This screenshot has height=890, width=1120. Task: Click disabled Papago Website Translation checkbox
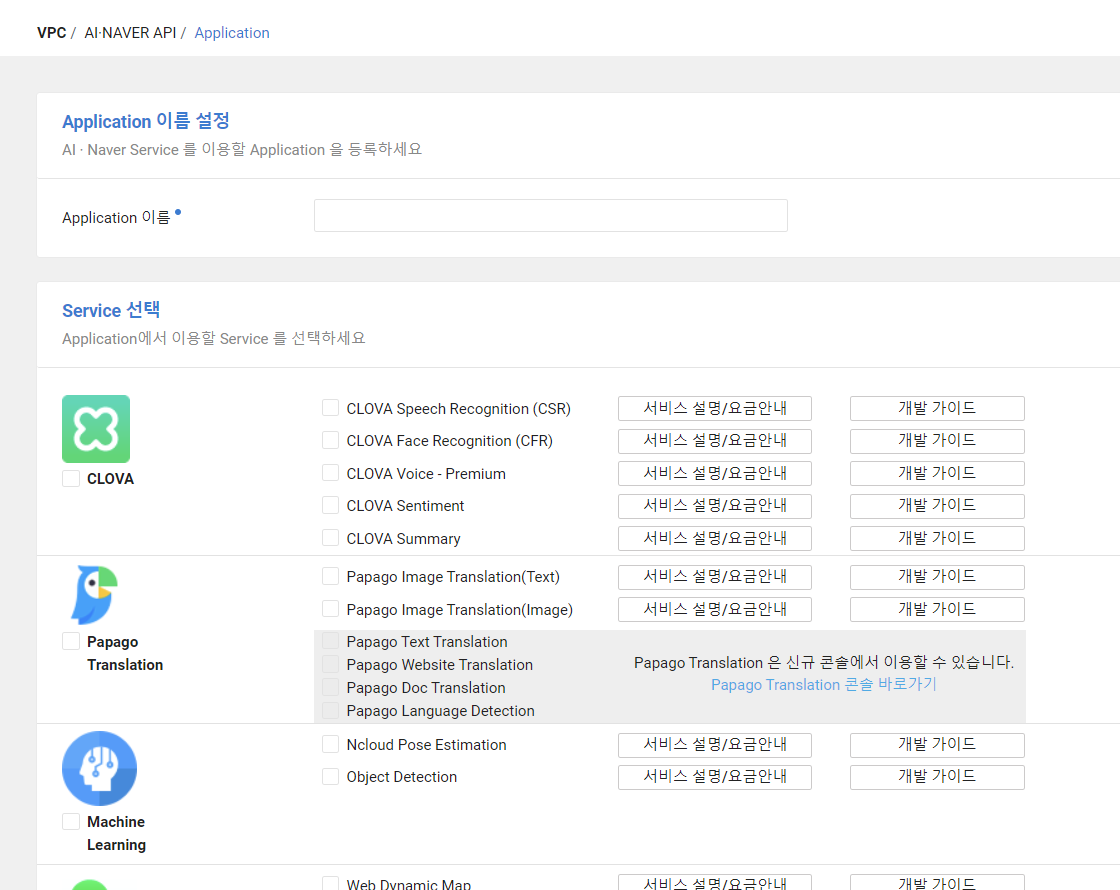(x=330, y=664)
